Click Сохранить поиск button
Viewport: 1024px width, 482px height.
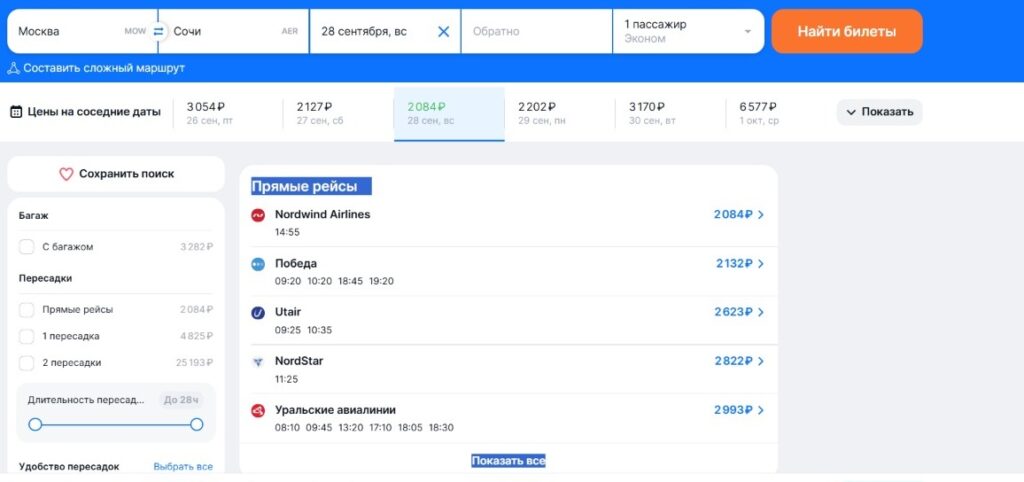[116, 174]
